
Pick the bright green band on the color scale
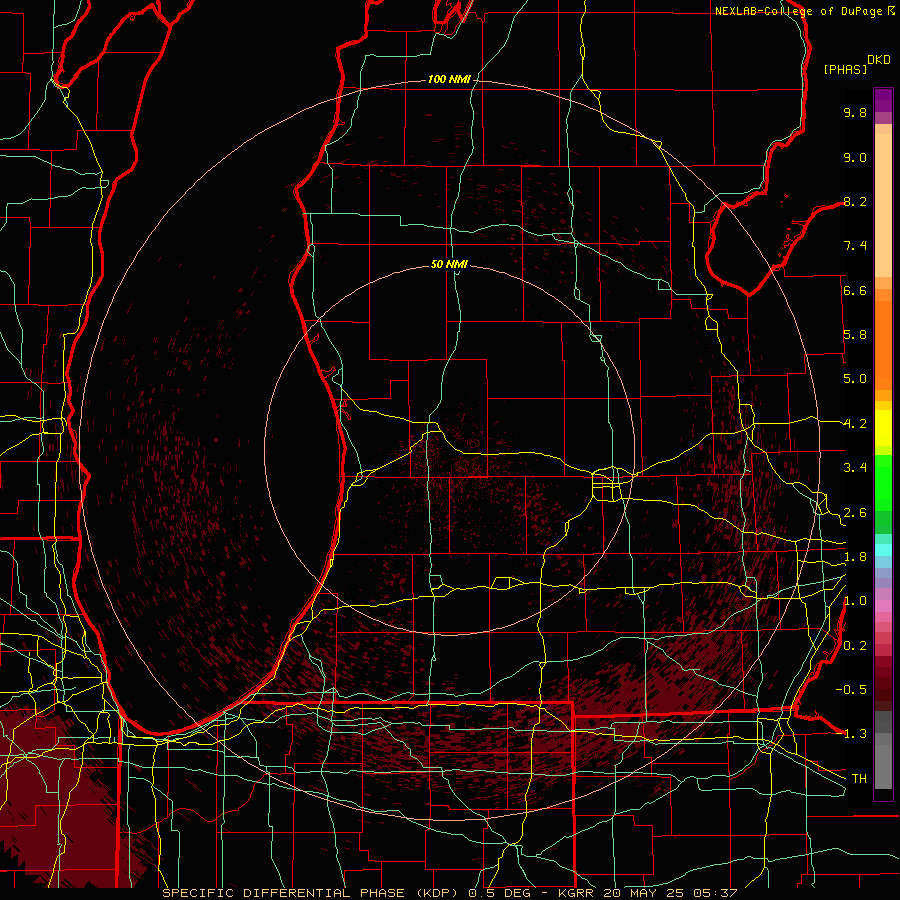click(883, 482)
